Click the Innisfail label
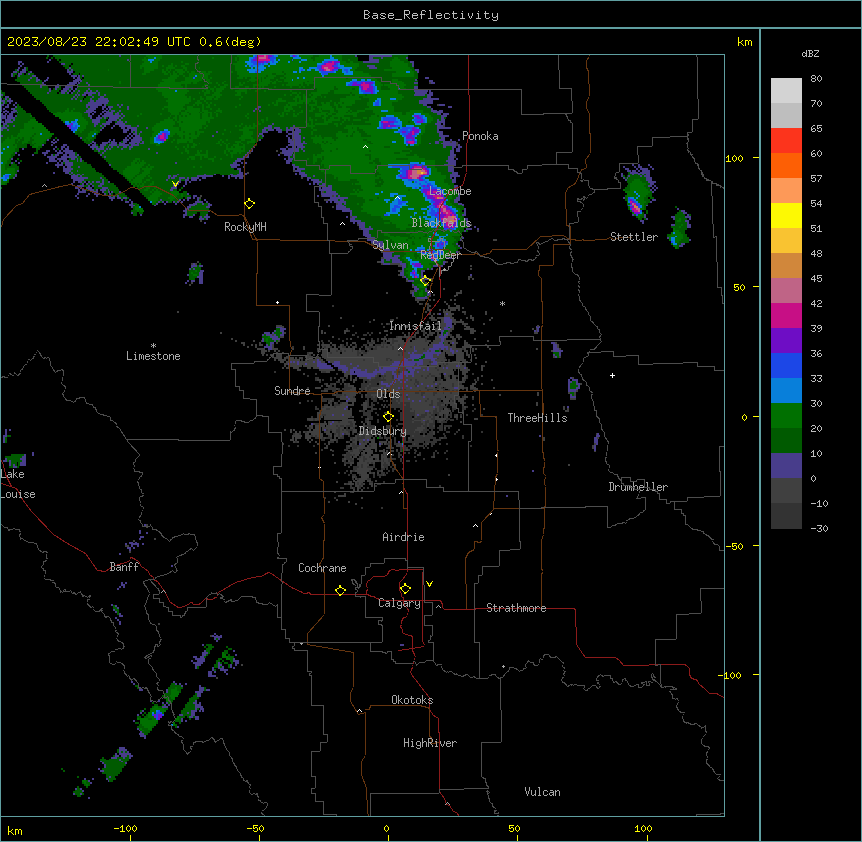Viewport: 862px width, 842px height. pos(415,326)
